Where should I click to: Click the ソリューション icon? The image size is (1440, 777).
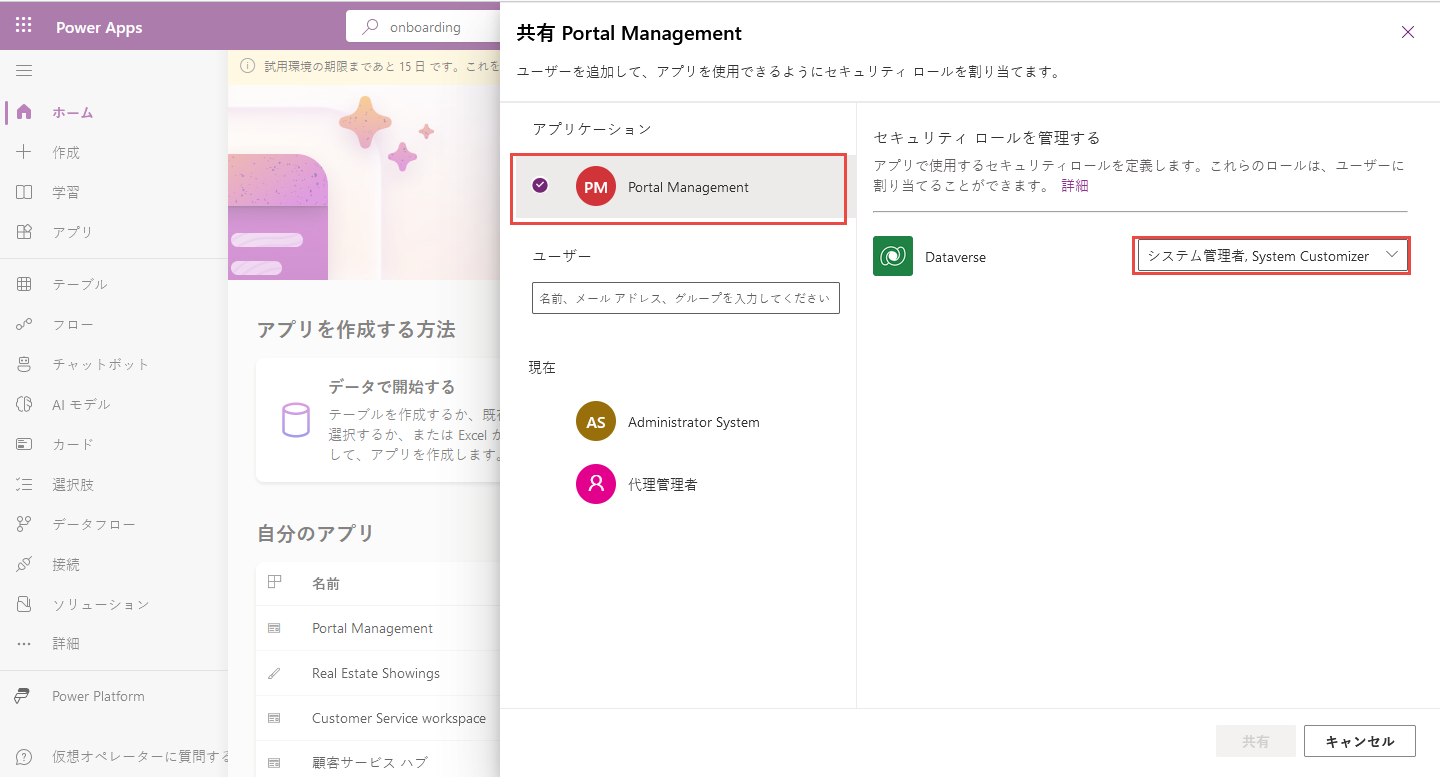24,604
